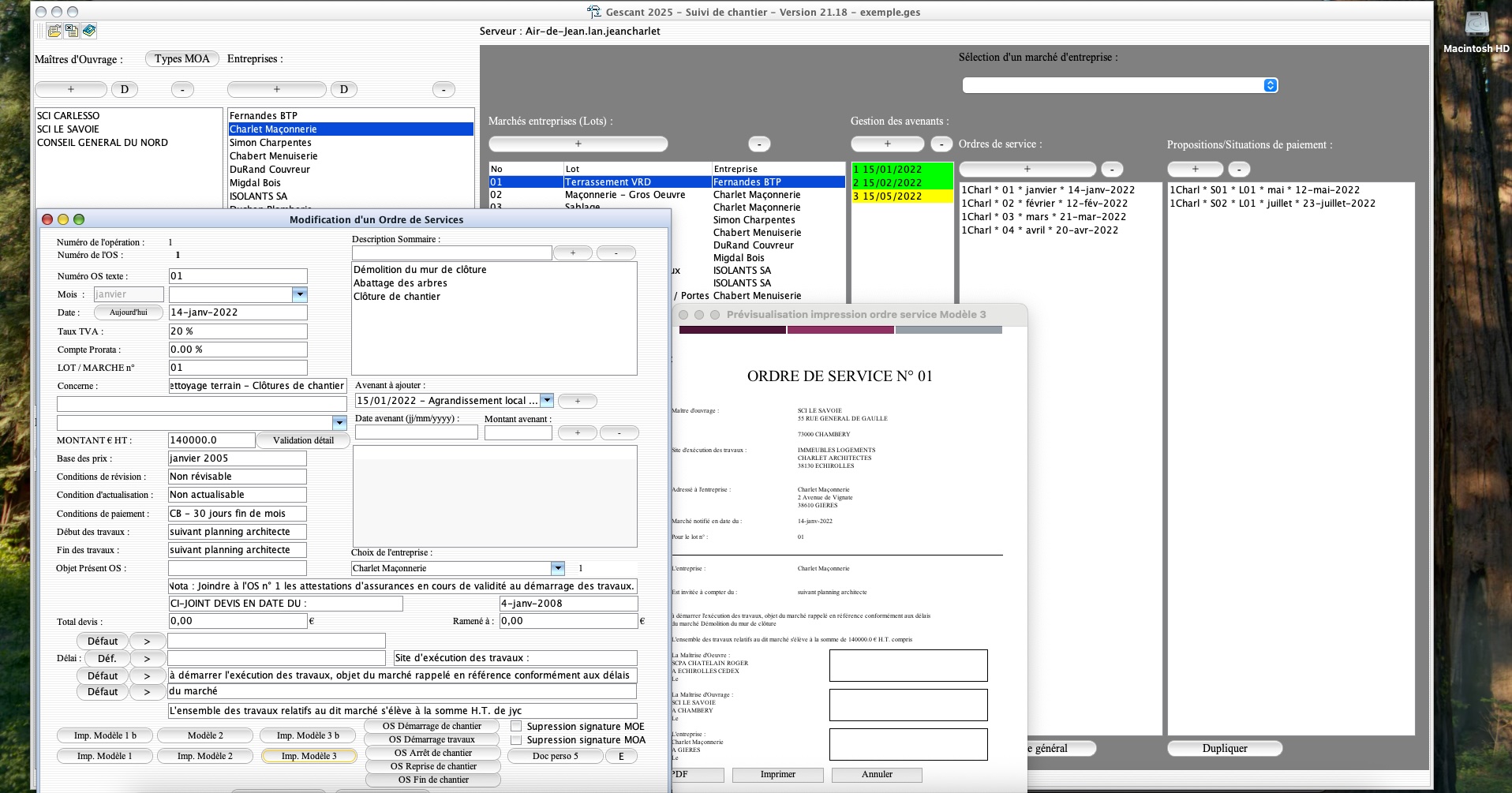Screen dimensions: 1512x793
Task: Click the Numéro OS texte field
Action: pyautogui.click(x=238, y=276)
